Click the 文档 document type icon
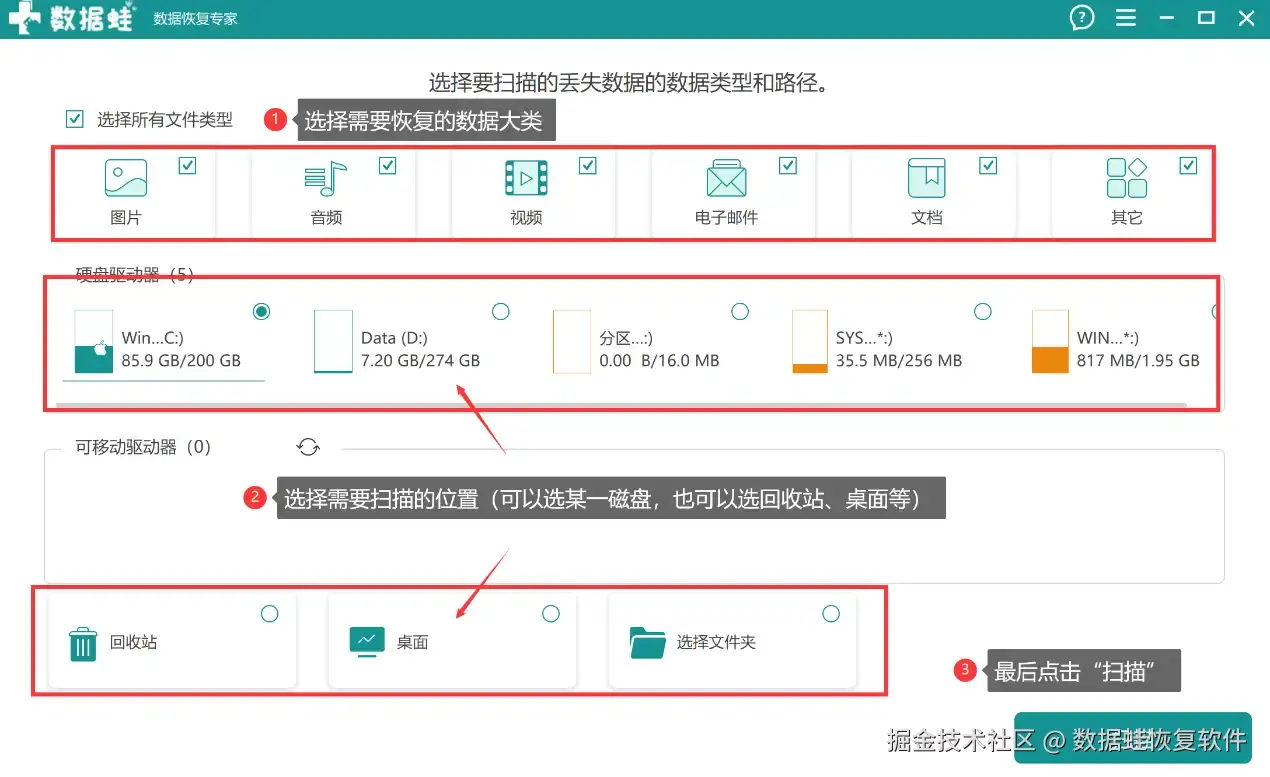1270x777 pixels. (x=927, y=178)
